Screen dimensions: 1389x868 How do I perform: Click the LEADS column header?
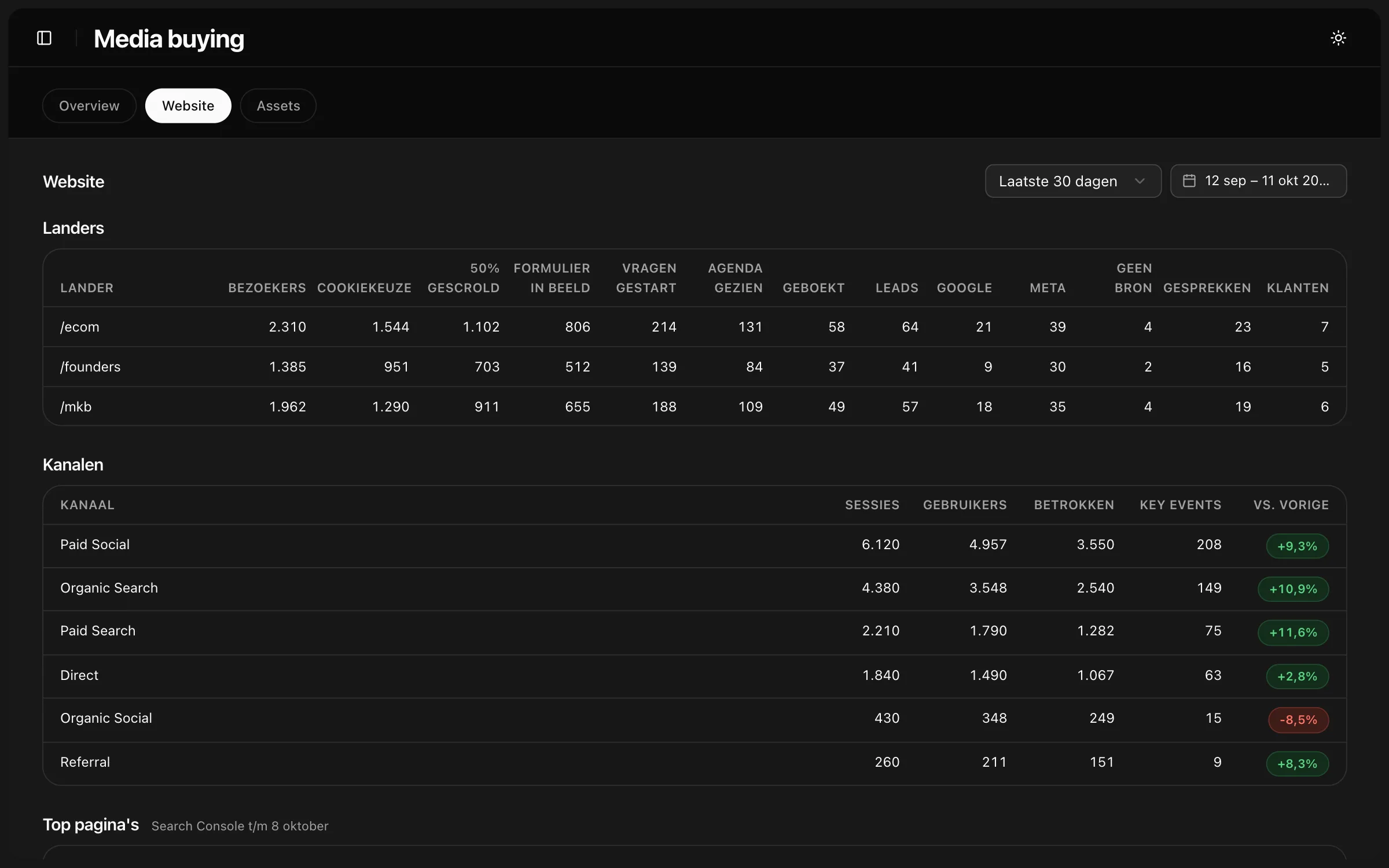(x=896, y=288)
